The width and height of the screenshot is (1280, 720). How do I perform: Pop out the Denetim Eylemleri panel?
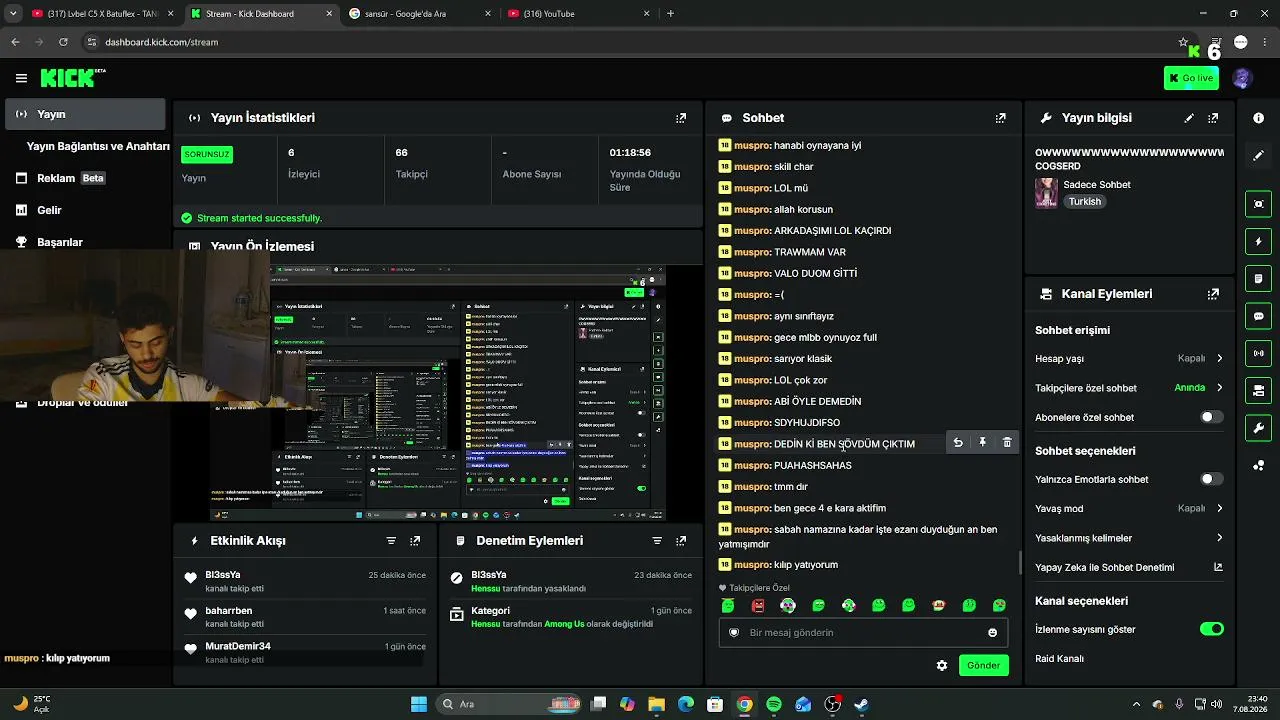coord(681,541)
